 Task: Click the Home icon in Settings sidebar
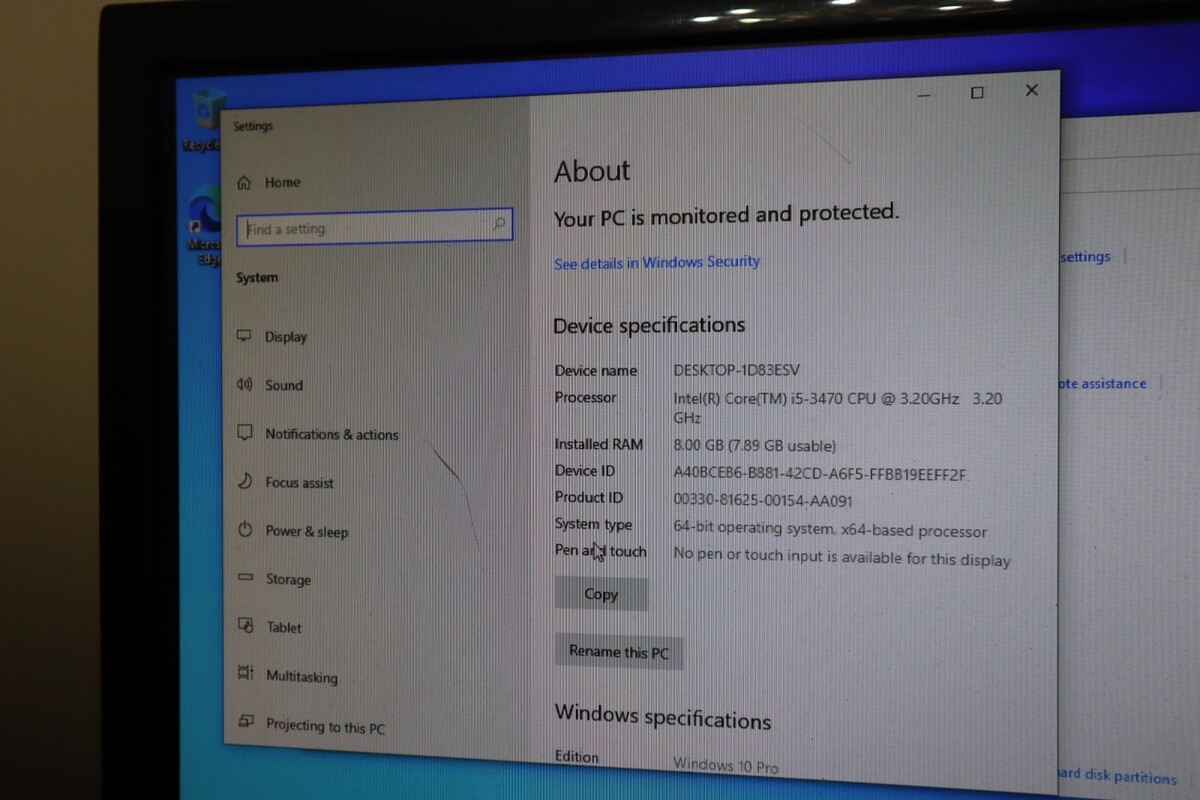pyautogui.click(x=244, y=183)
